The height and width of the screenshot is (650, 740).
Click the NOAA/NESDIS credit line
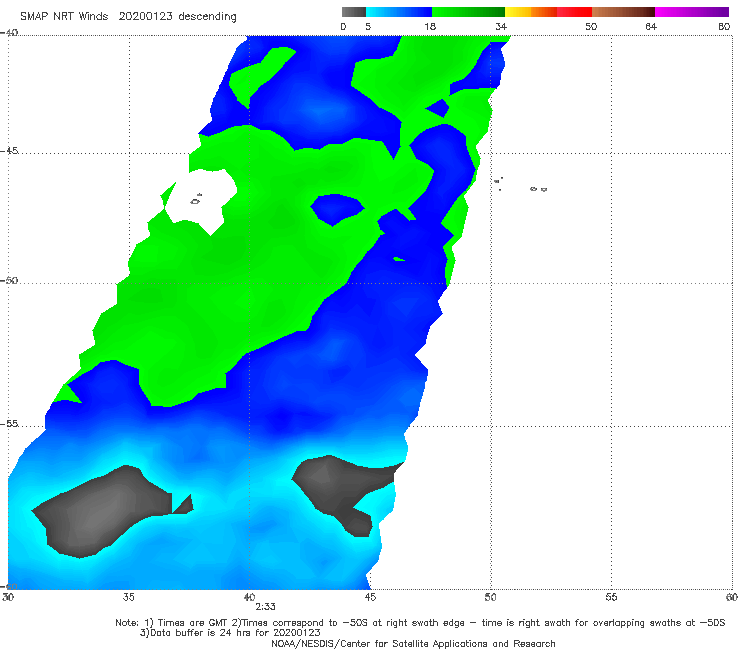pyautogui.click(x=413, y=643)
